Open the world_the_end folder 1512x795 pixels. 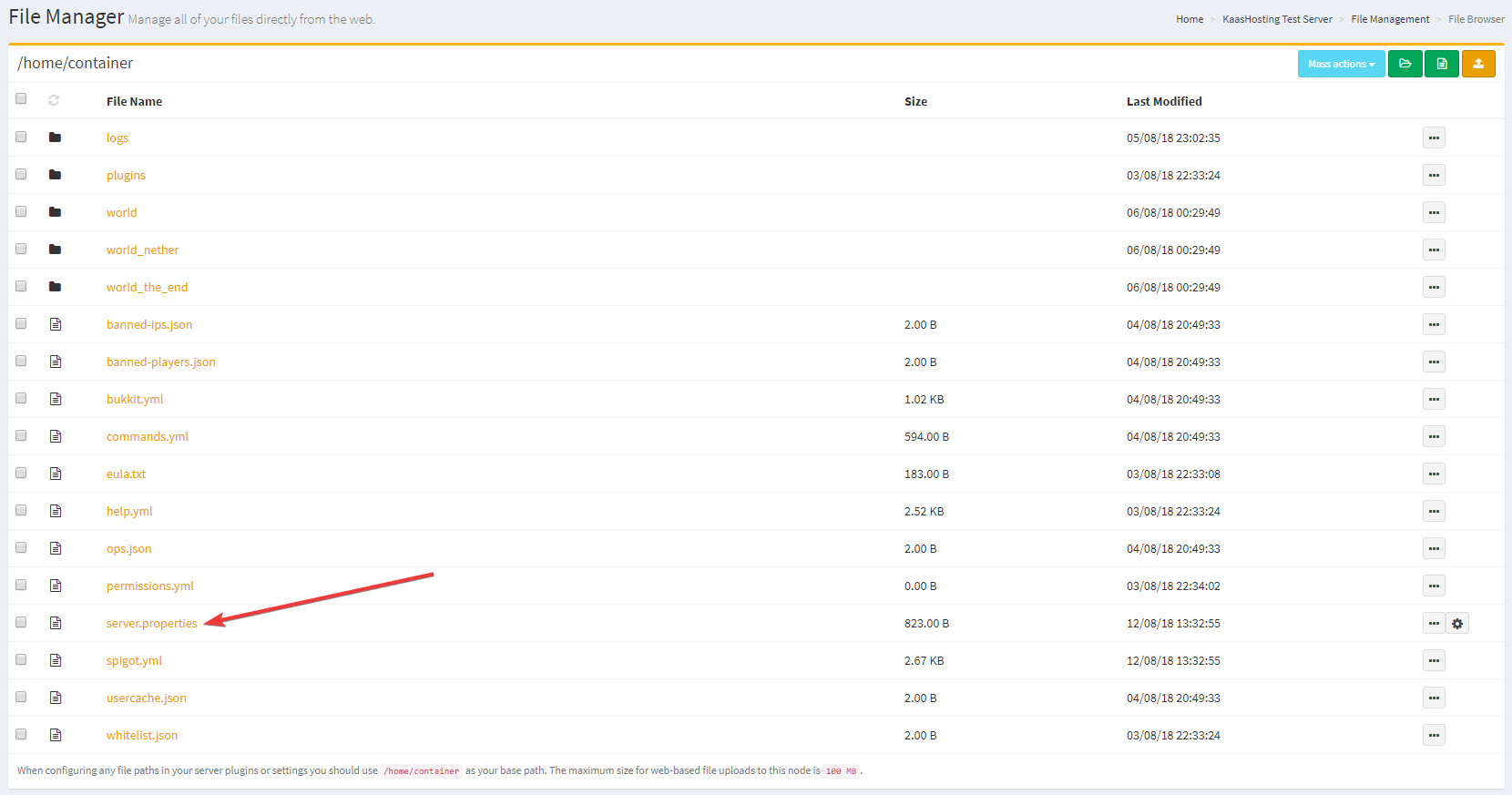[147, 287]
